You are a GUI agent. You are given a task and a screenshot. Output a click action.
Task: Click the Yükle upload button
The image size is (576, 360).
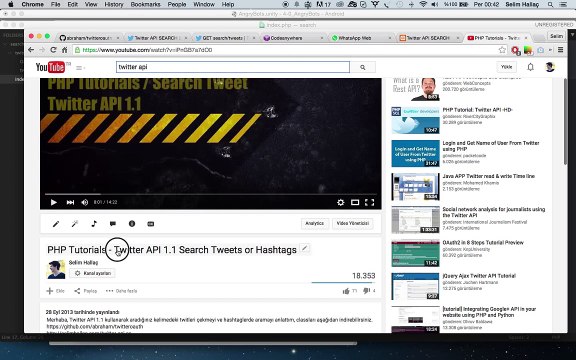pos(507,67)
